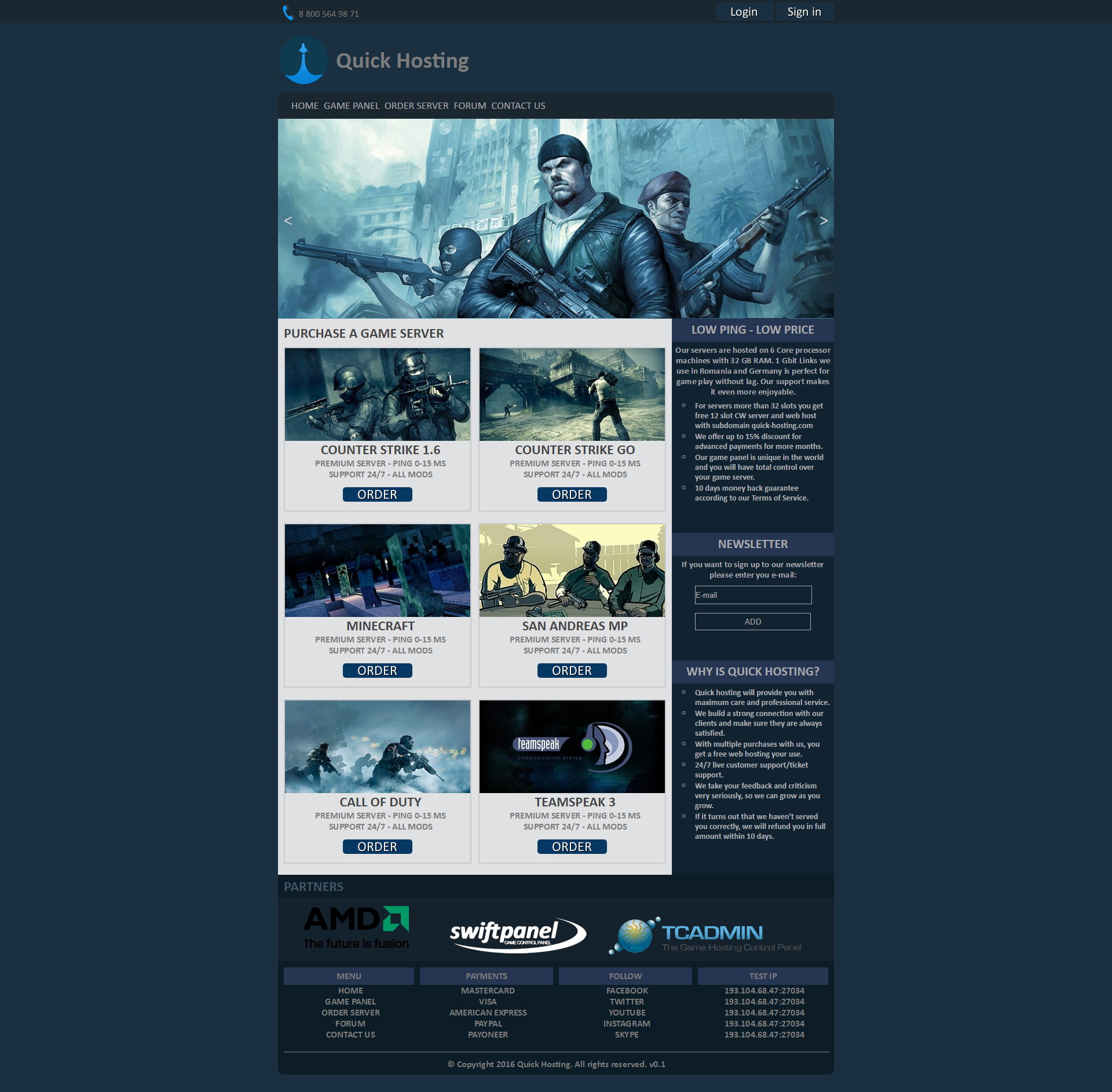Order the Teamspeak 3 server

pos(572,846)
